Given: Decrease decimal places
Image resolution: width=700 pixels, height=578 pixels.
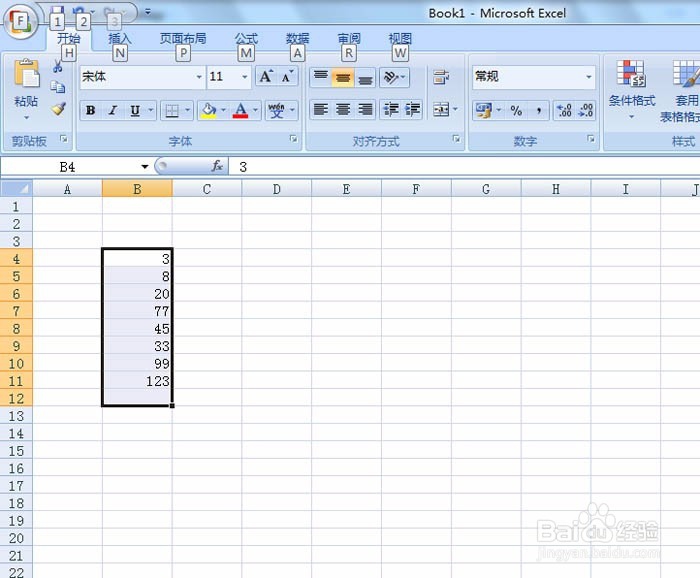Looking at the screenshot, I should click(x=586, y=110).
